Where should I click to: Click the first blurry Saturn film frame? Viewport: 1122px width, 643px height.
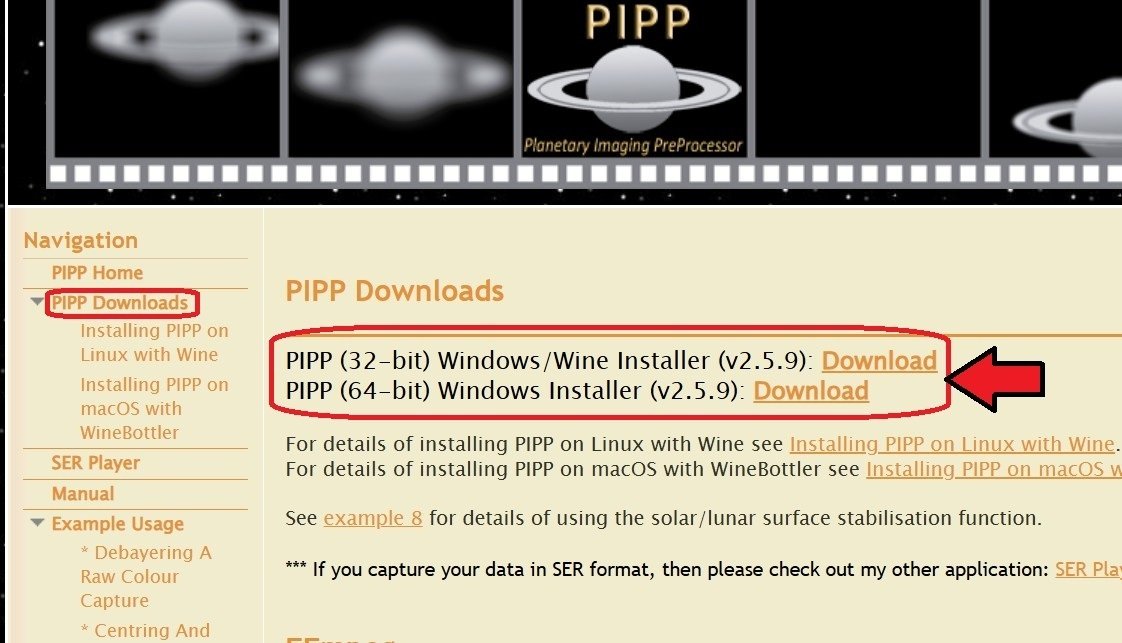point(167,78)
